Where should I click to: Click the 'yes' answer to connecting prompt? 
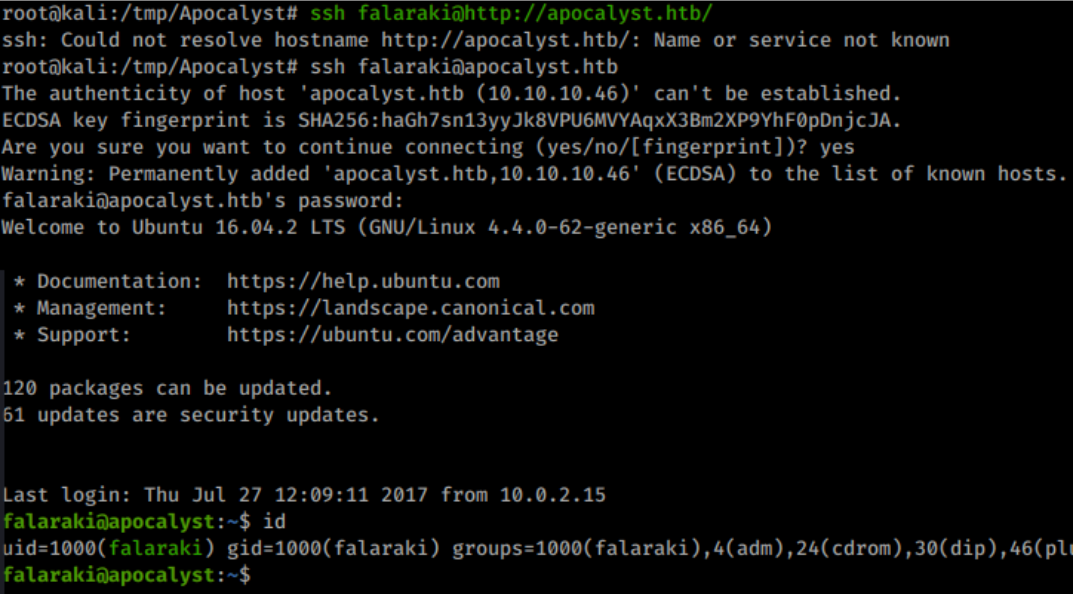(x=837, y=147)
